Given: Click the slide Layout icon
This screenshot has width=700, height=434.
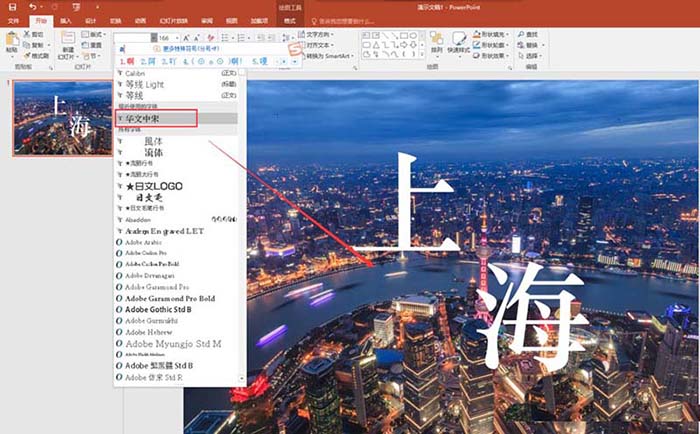Looking at the screenshot, I should [x=85, y=34].
